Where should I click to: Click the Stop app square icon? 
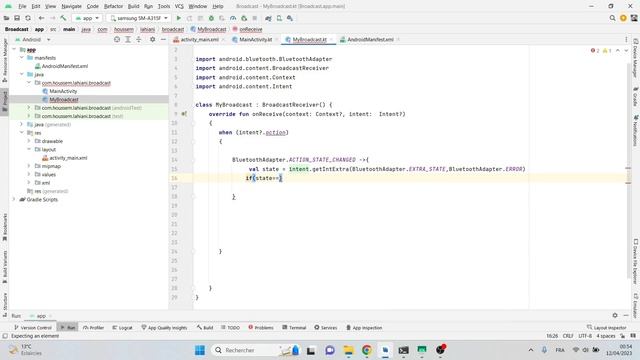click(255, 18)
